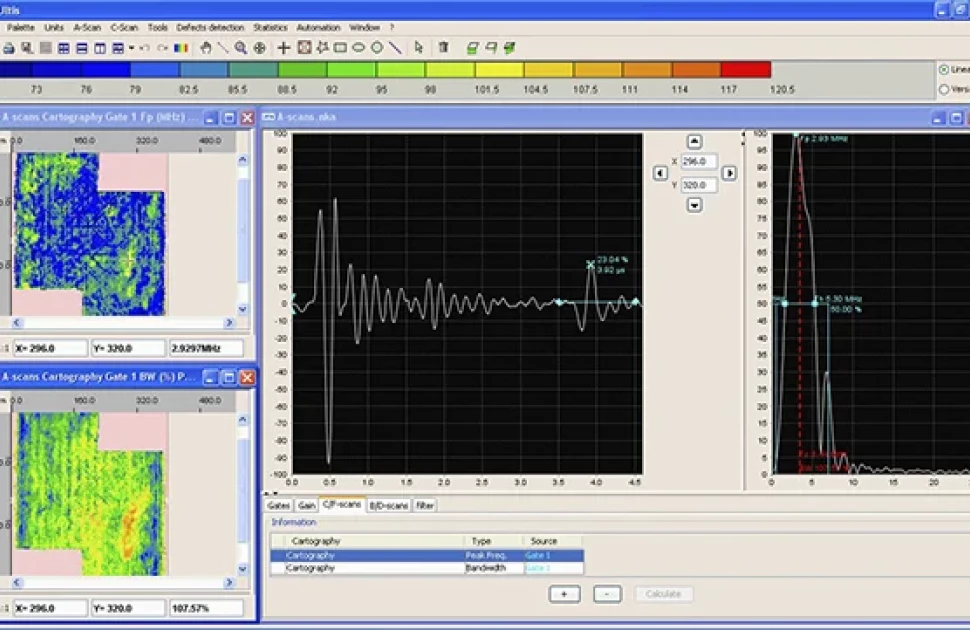Open the color palette icon in toolbar
The height and width of the screenshot is (630, 970).
pyautogui.click(x=181, y=47)
